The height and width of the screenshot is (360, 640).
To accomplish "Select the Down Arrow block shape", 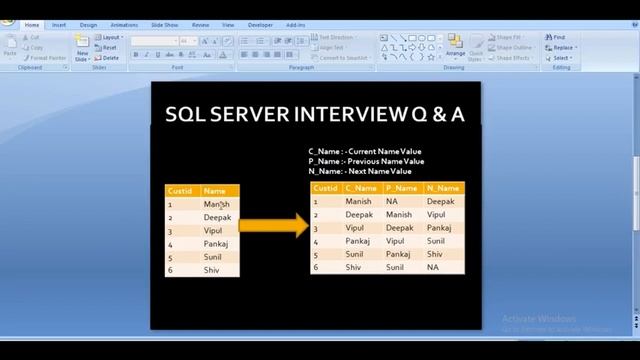I will [422, 48].
